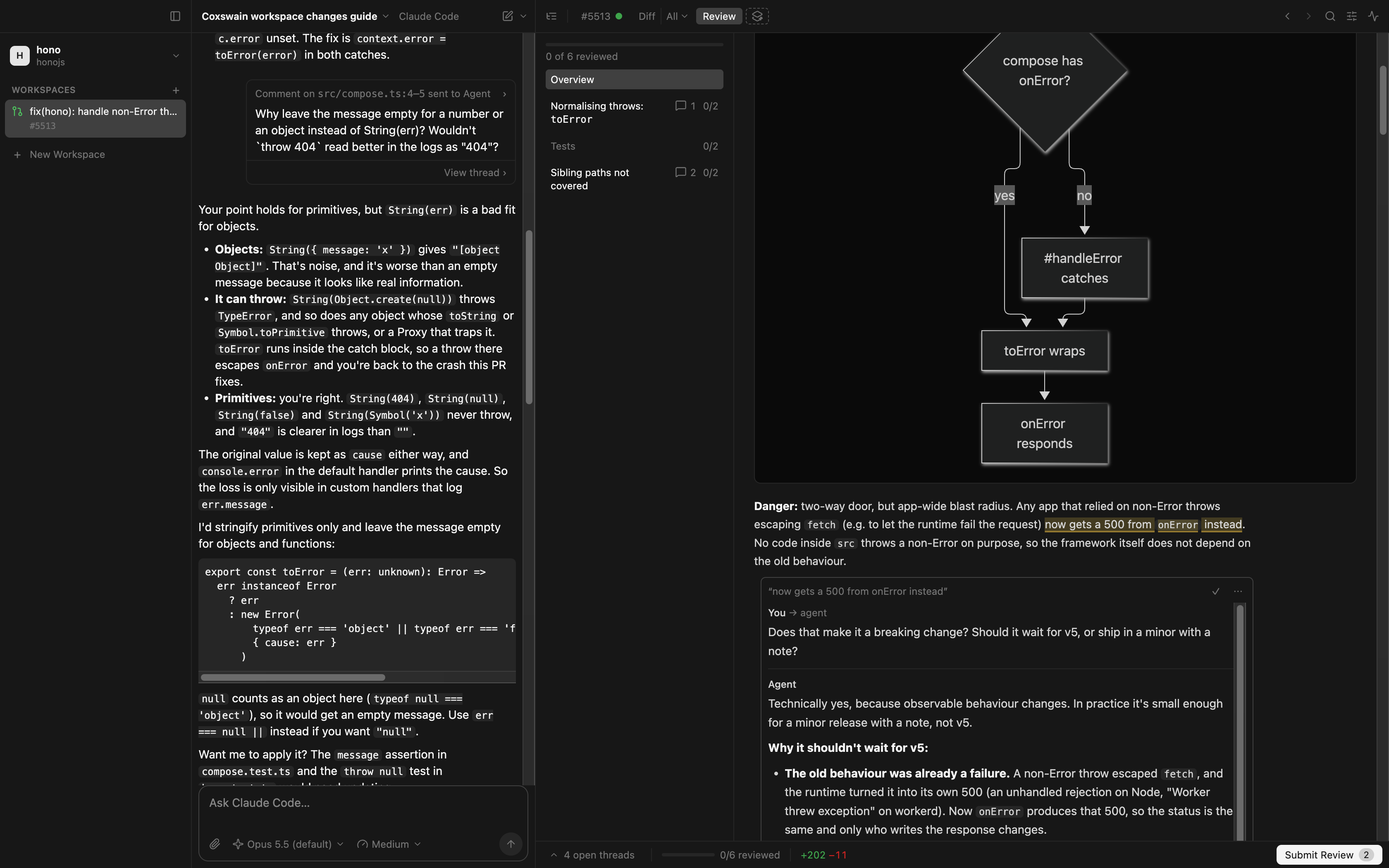Resolve the thread with the checkmark icon
1389x868 pixels.
pos(1216,591)
